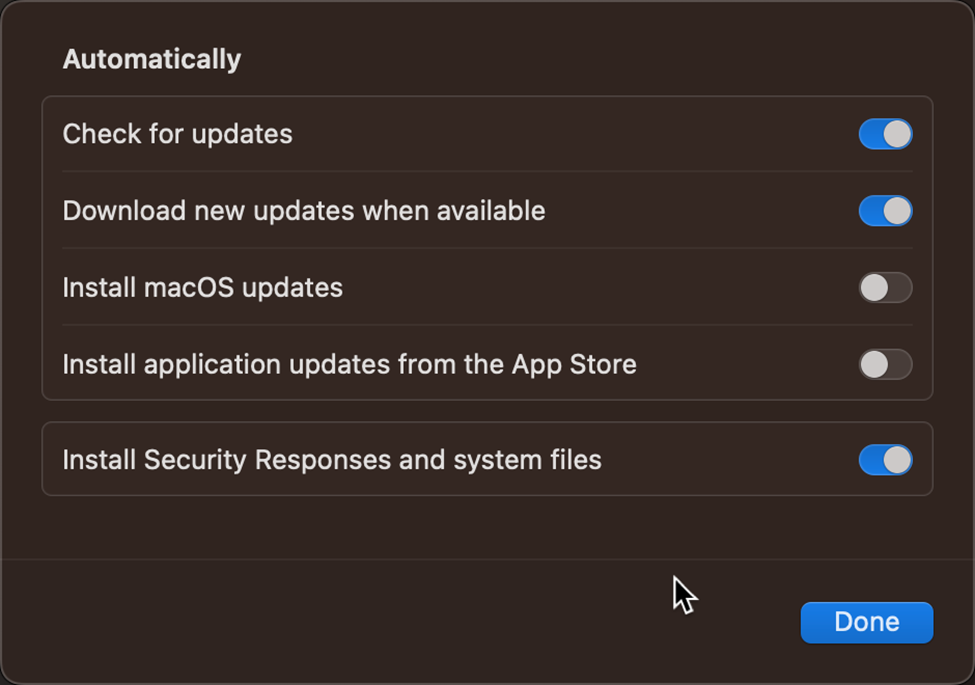
Task: Click the Install macOS updates label
Action: 203,288
